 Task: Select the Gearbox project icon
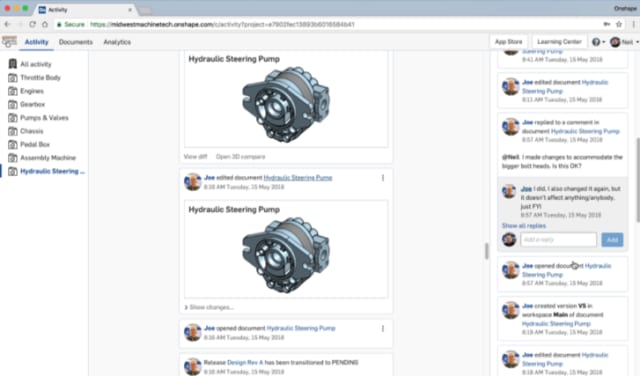point(13,105)
